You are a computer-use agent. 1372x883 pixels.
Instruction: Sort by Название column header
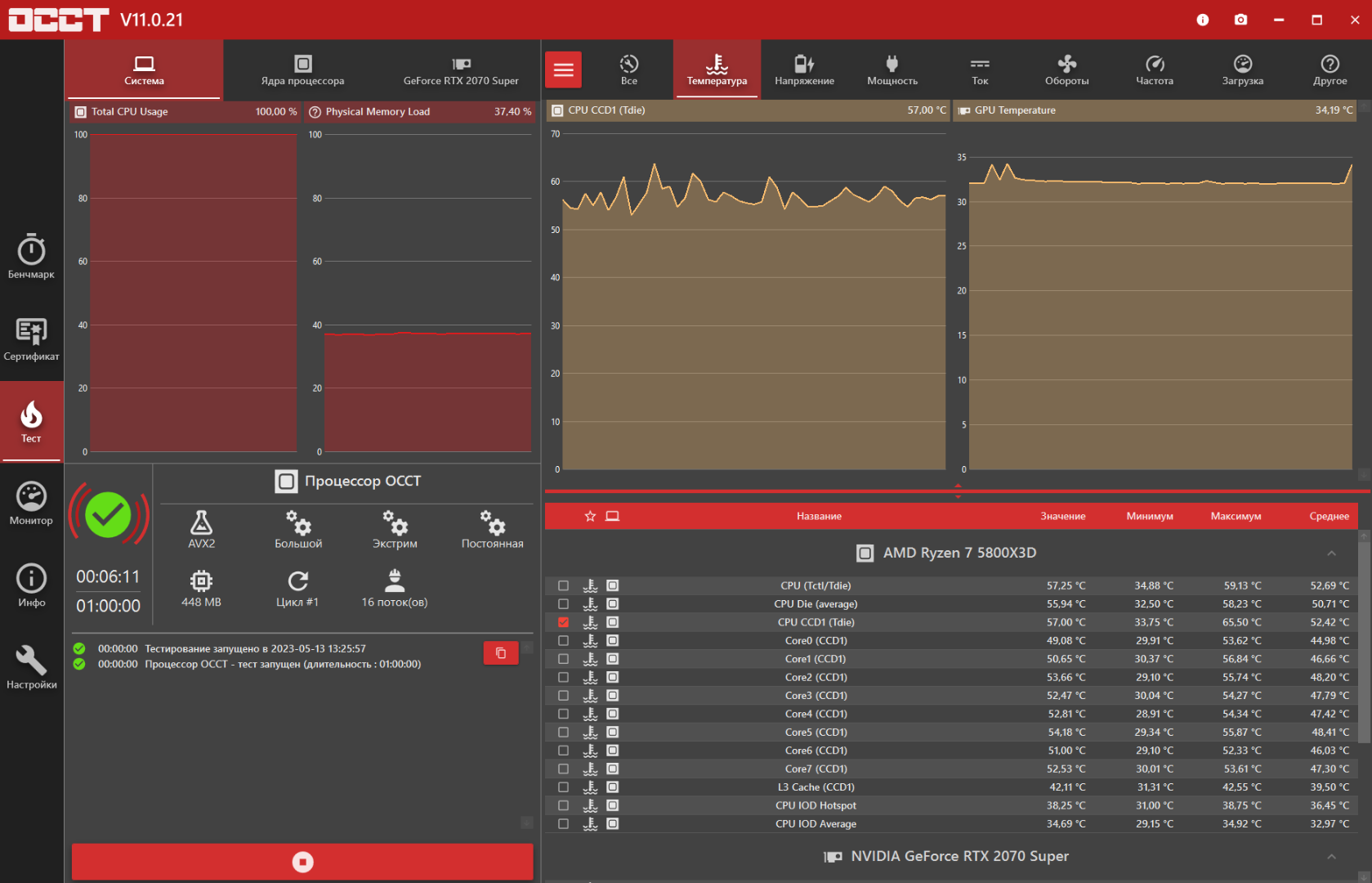pyautogui.click(x=819, y=516)
